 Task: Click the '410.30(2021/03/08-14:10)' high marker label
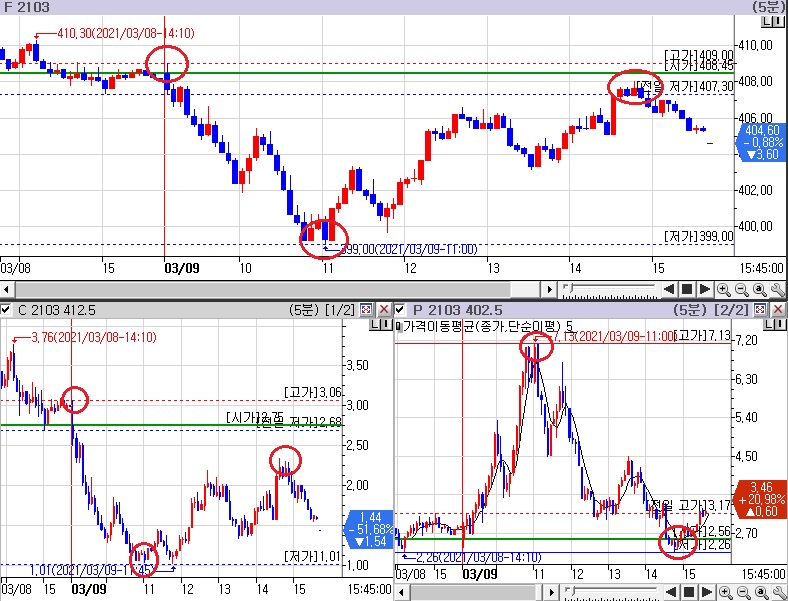pyautogui.click(x=126, y=33)
